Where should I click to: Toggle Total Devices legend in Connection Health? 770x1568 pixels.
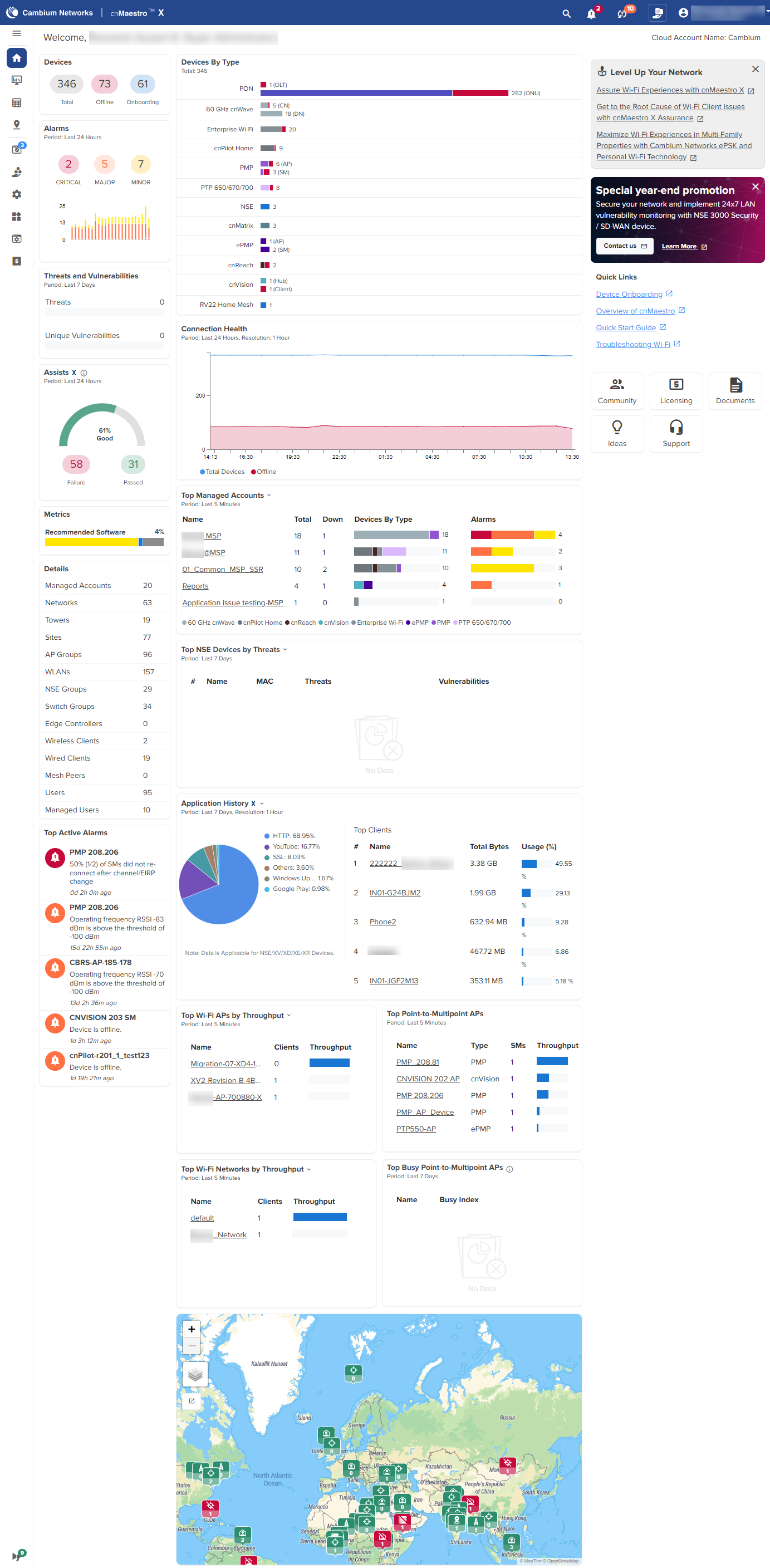222,472
